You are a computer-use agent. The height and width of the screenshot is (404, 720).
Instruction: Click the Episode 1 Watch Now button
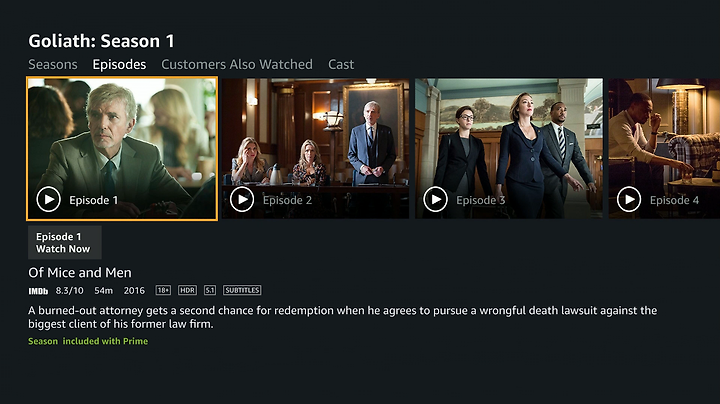click(x=65, y=242)
